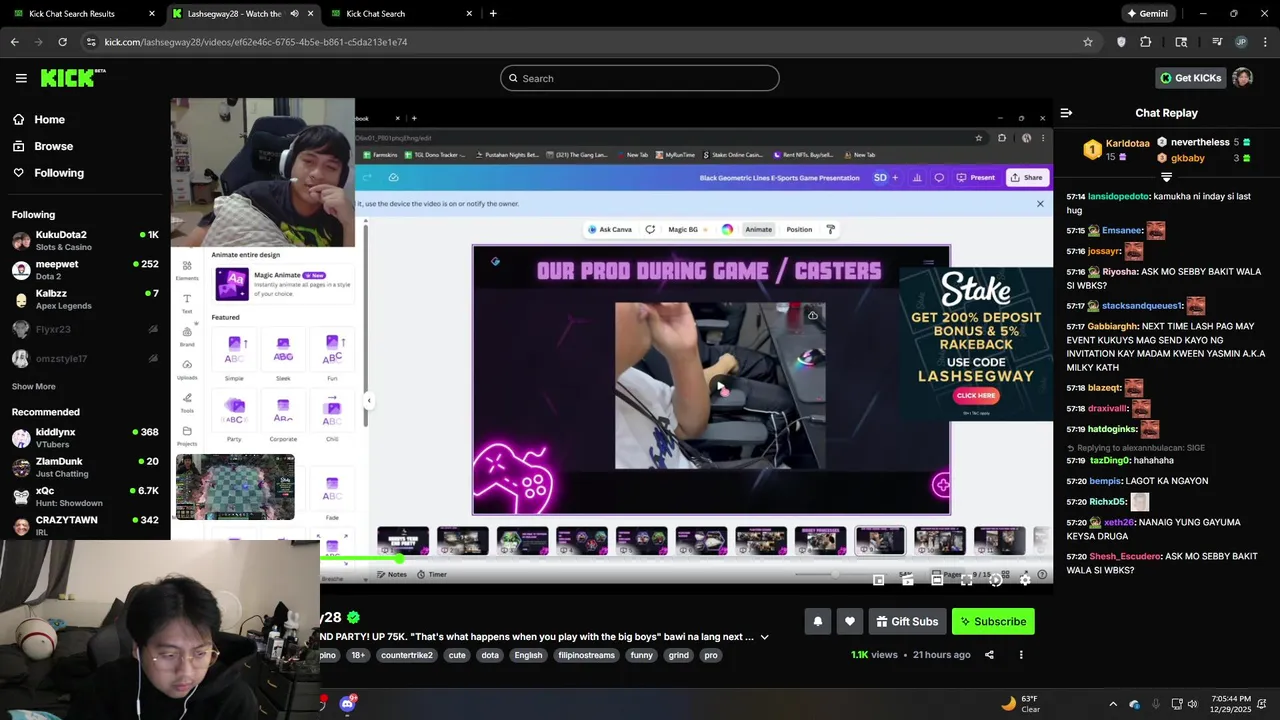This screenshot has width=1280, height=720.
Task: Click the Kick logo
Action: [73, 78]
